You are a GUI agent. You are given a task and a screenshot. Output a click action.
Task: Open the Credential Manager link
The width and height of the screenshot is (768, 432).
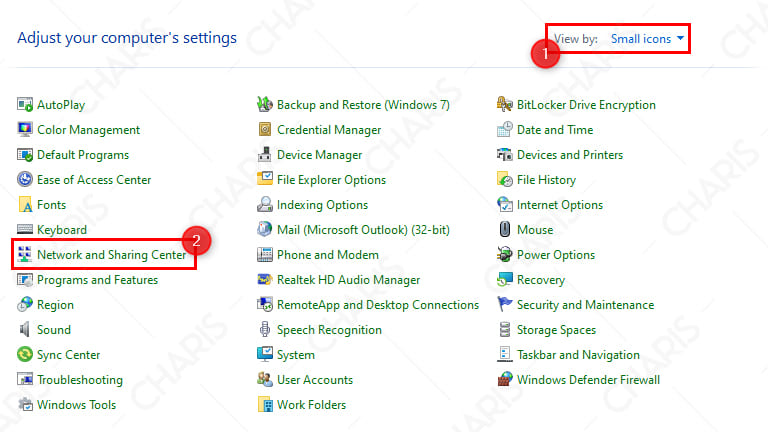(x=329, y=130)
